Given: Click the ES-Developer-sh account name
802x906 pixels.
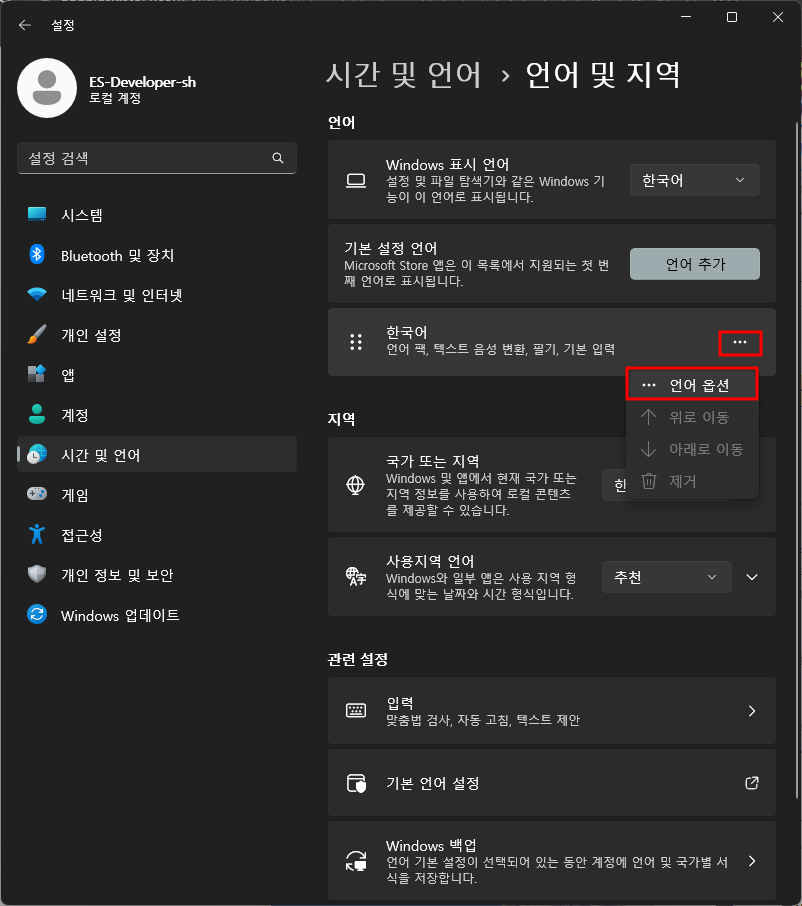Looking at the screenshot, I should pos(142,82).
